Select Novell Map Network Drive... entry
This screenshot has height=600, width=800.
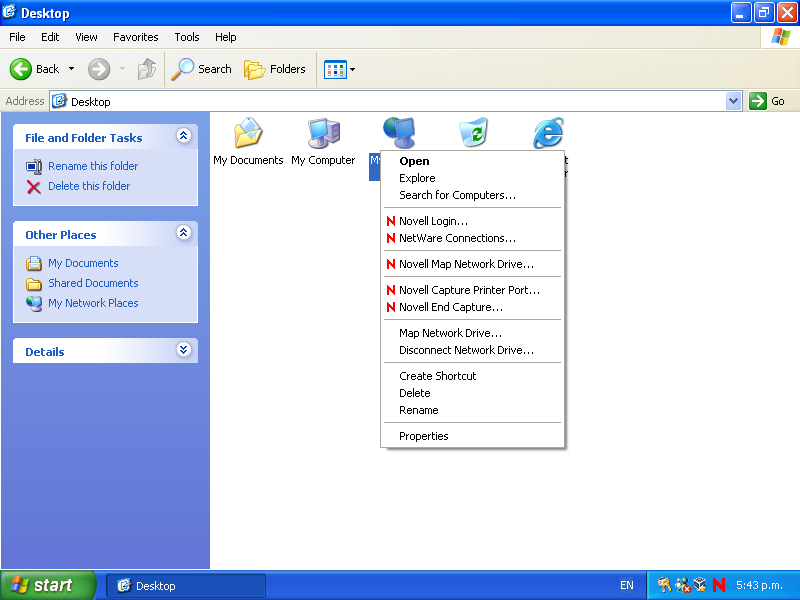click(x=472, y=264)
